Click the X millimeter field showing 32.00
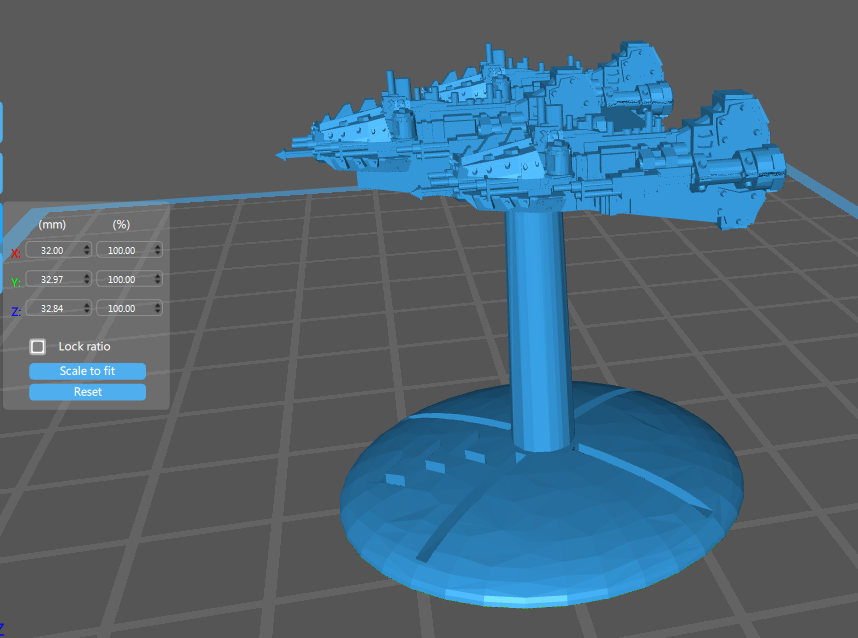Viewport: 858px width, 638px height. point(53,250)
